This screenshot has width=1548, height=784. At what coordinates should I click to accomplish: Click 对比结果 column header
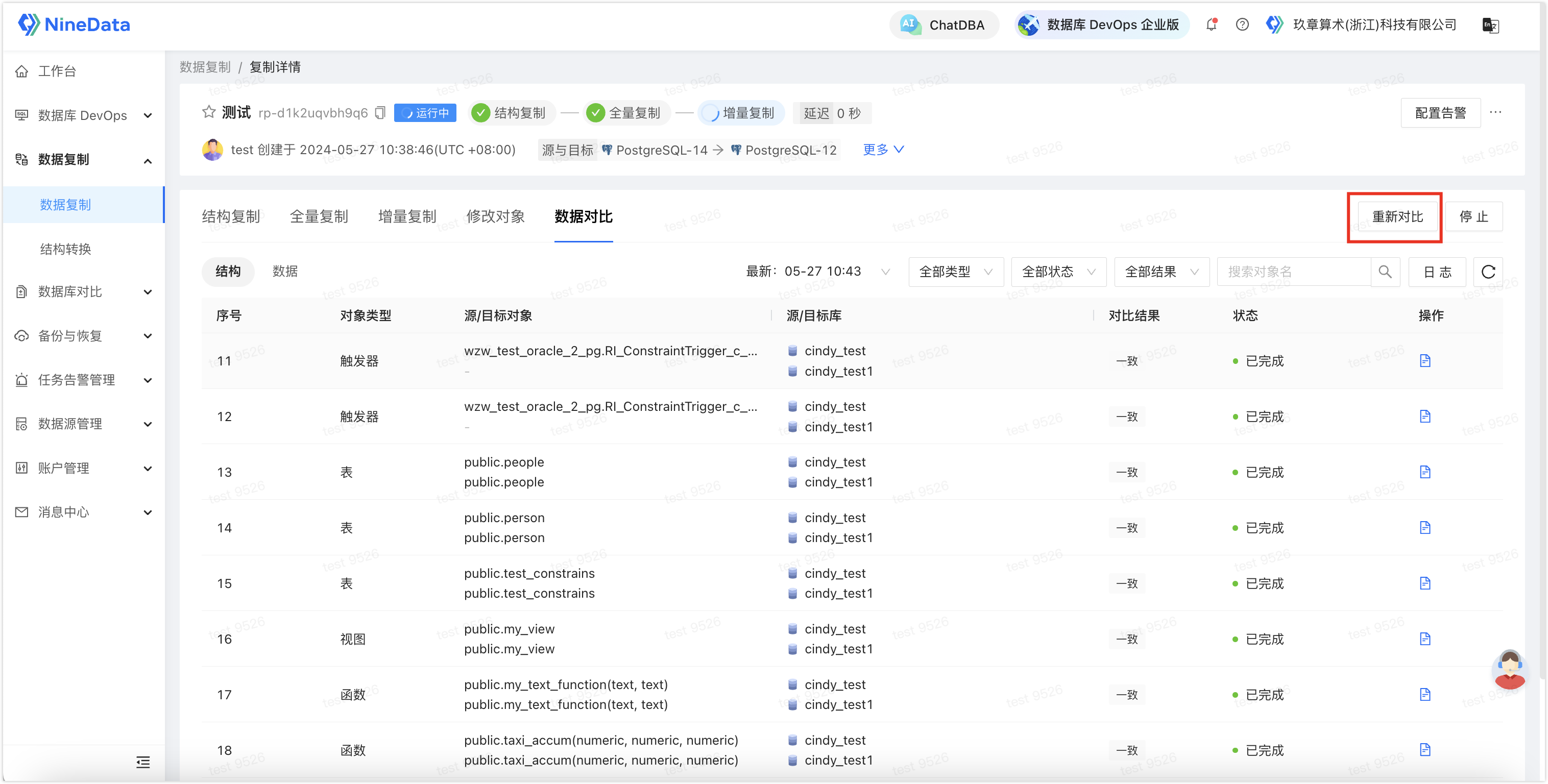coord(1134,316)
